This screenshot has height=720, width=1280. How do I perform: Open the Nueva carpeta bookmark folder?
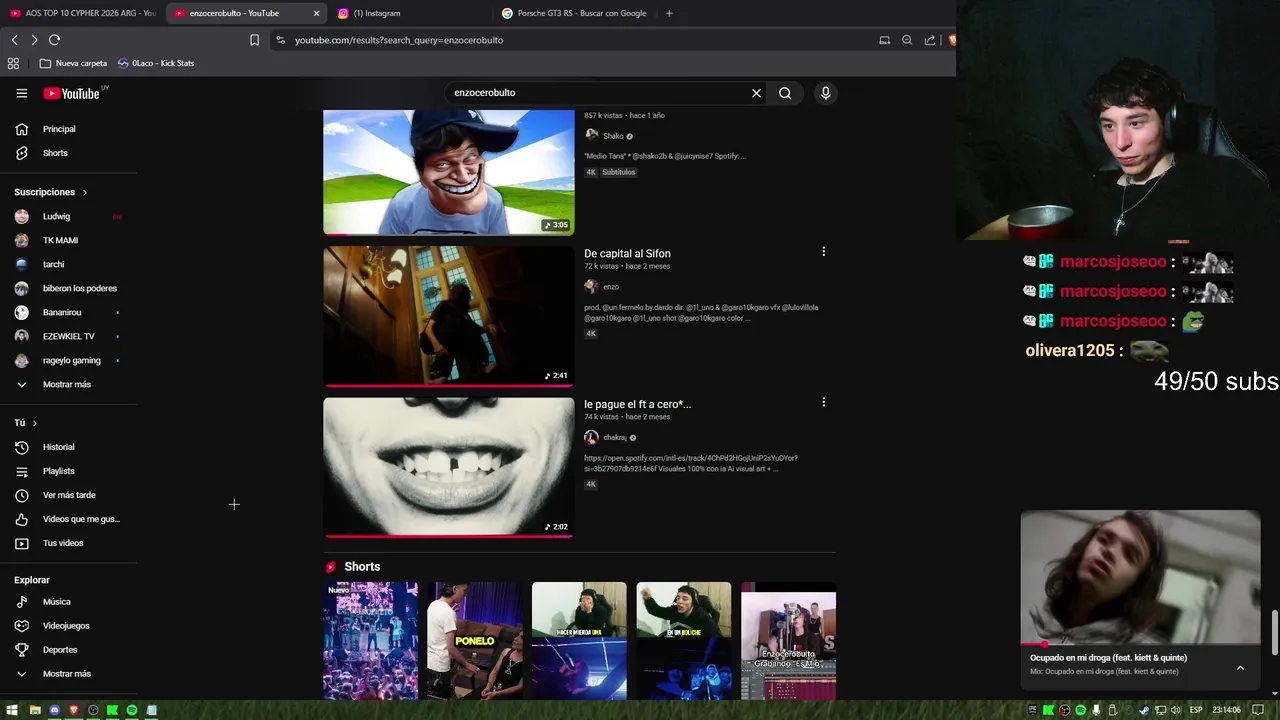(73, 63)
